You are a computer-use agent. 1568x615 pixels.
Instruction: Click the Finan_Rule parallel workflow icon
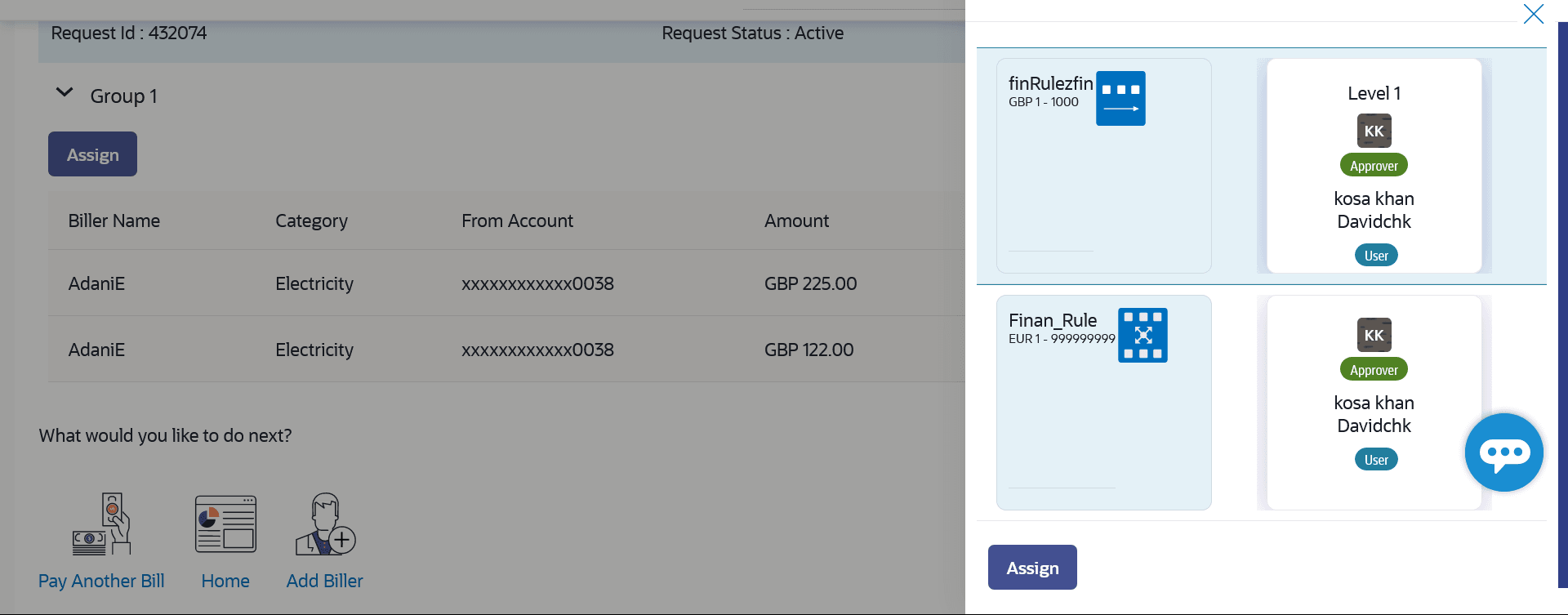(1142, 335)
